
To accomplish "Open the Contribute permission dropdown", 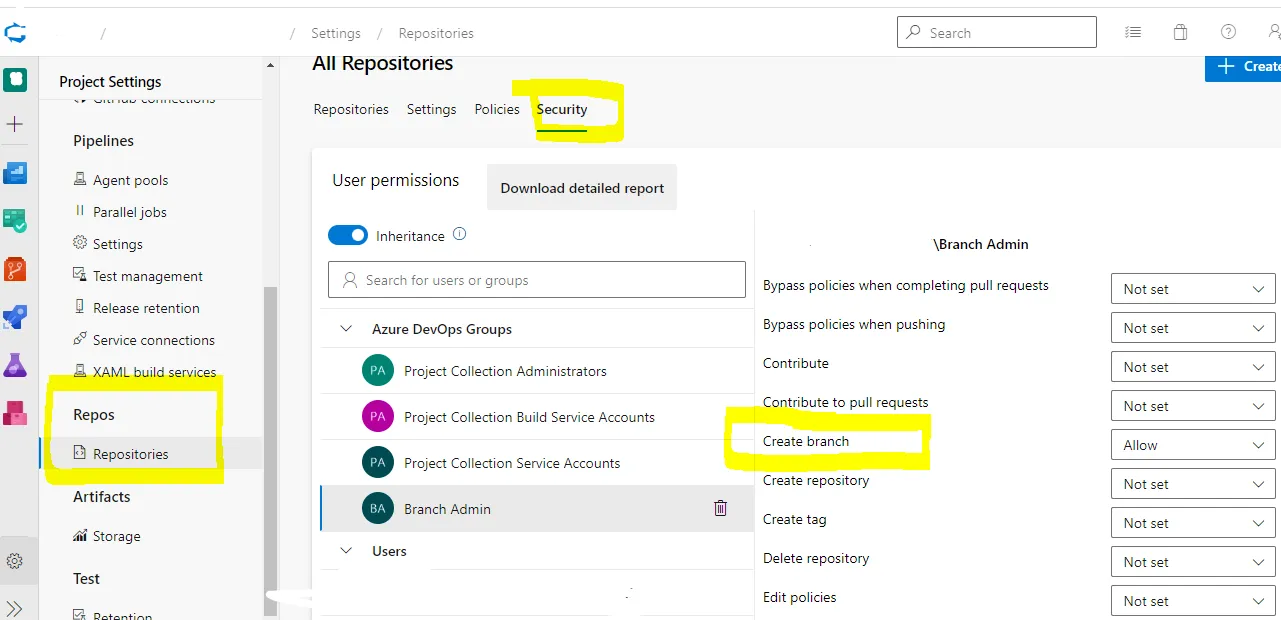I will coord(1193,367).
